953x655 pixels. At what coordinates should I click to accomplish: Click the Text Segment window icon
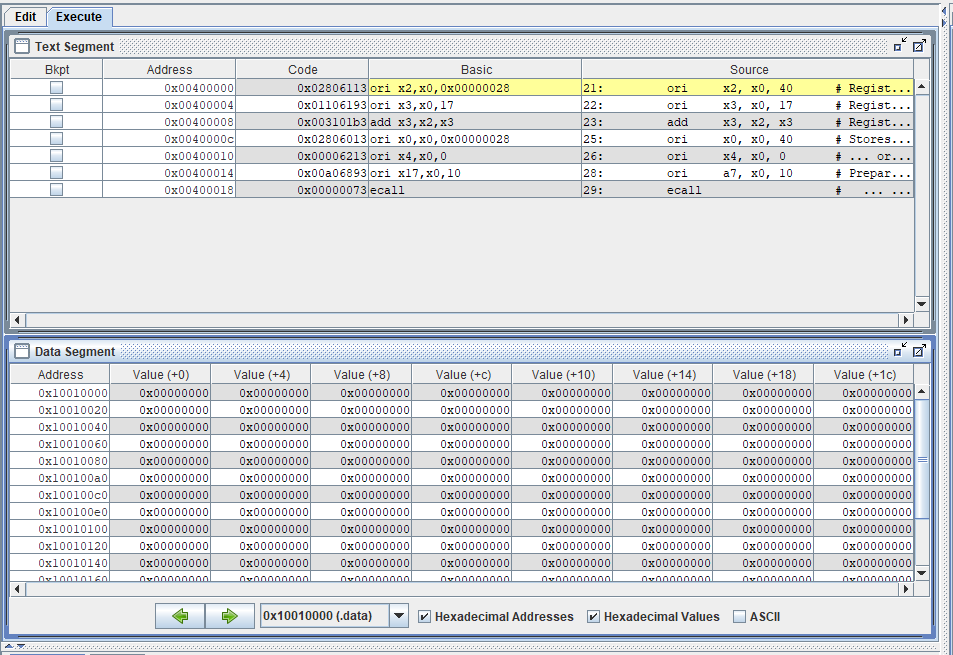22,46
